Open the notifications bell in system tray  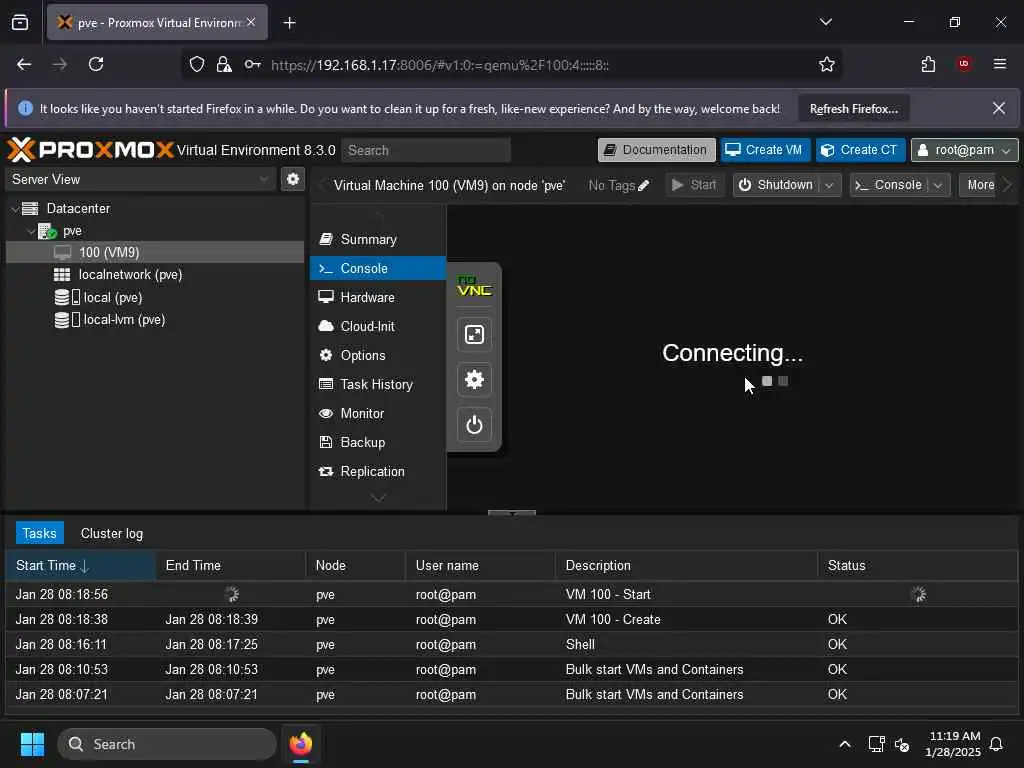click(997, 744)
